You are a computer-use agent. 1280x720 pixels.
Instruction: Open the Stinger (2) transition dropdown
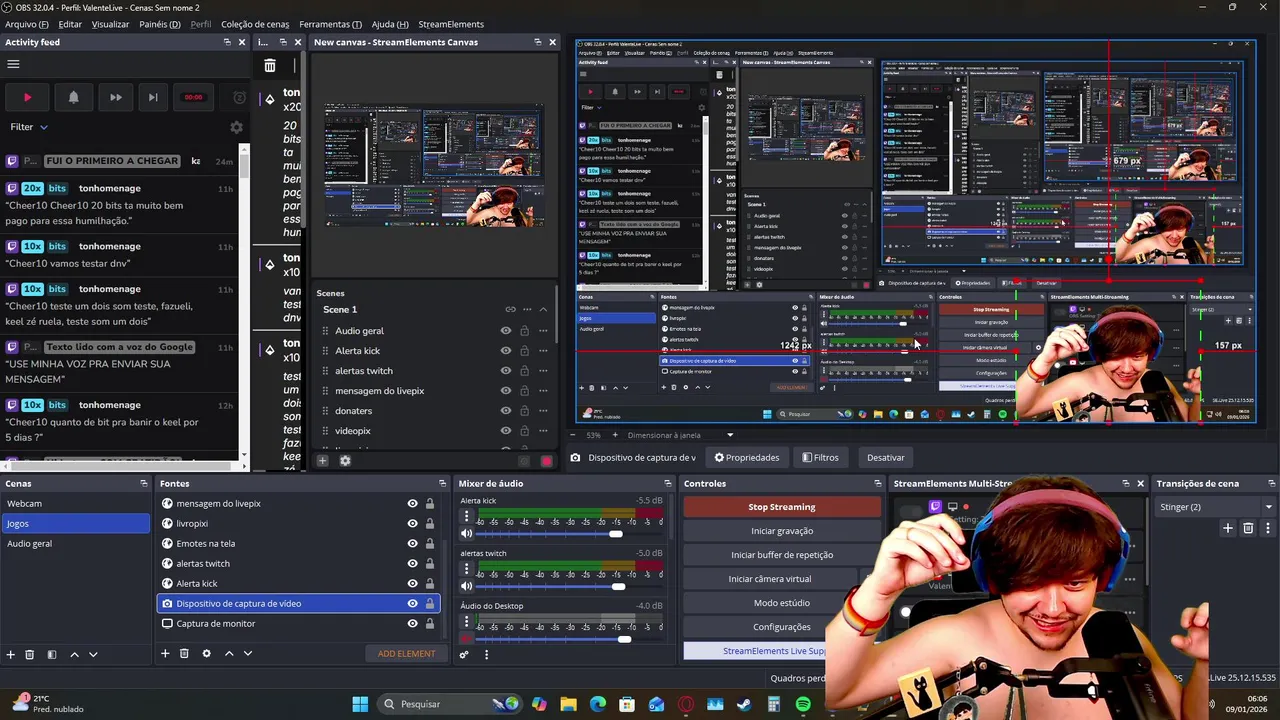(x=1216, y=507)
